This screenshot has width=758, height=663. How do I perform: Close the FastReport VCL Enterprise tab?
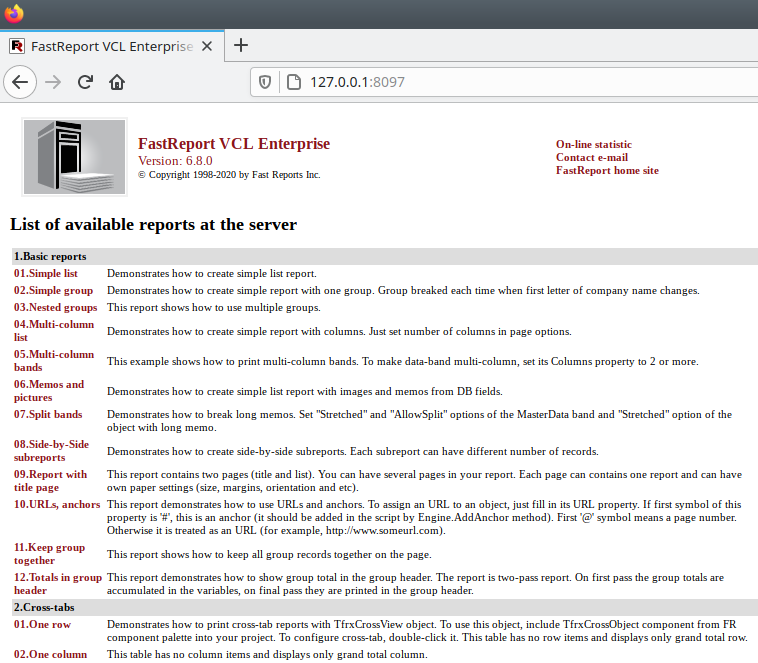(x=207, y=46)
